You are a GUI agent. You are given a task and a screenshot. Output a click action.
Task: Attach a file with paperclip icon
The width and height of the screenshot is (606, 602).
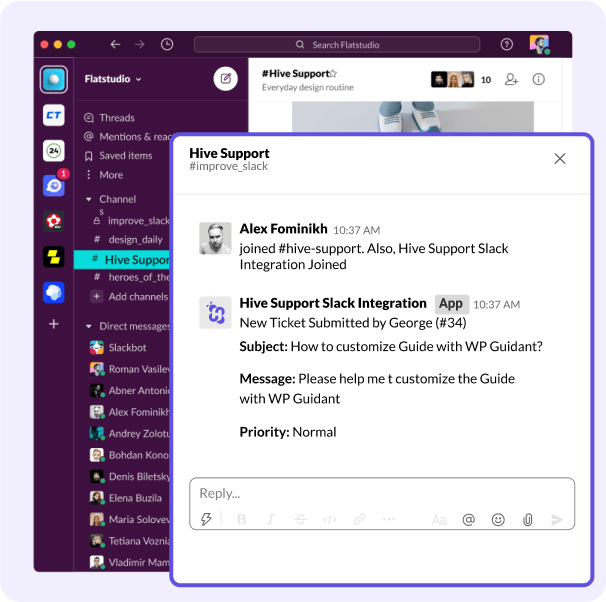(x=528, y=520)
